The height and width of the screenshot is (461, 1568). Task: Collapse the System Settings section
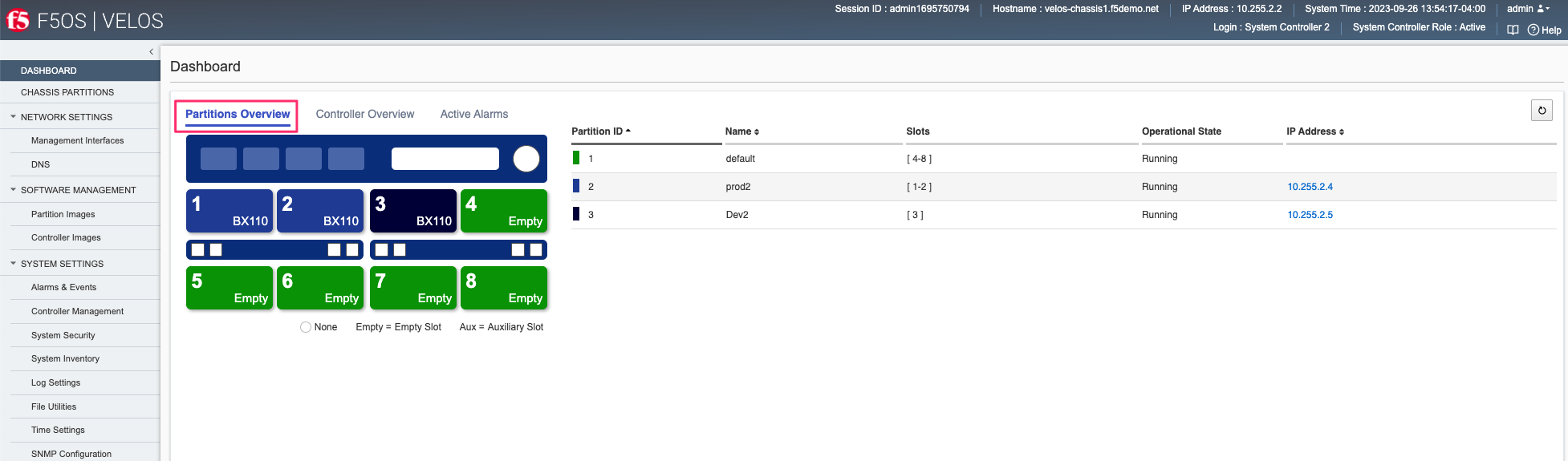[14, 264]
